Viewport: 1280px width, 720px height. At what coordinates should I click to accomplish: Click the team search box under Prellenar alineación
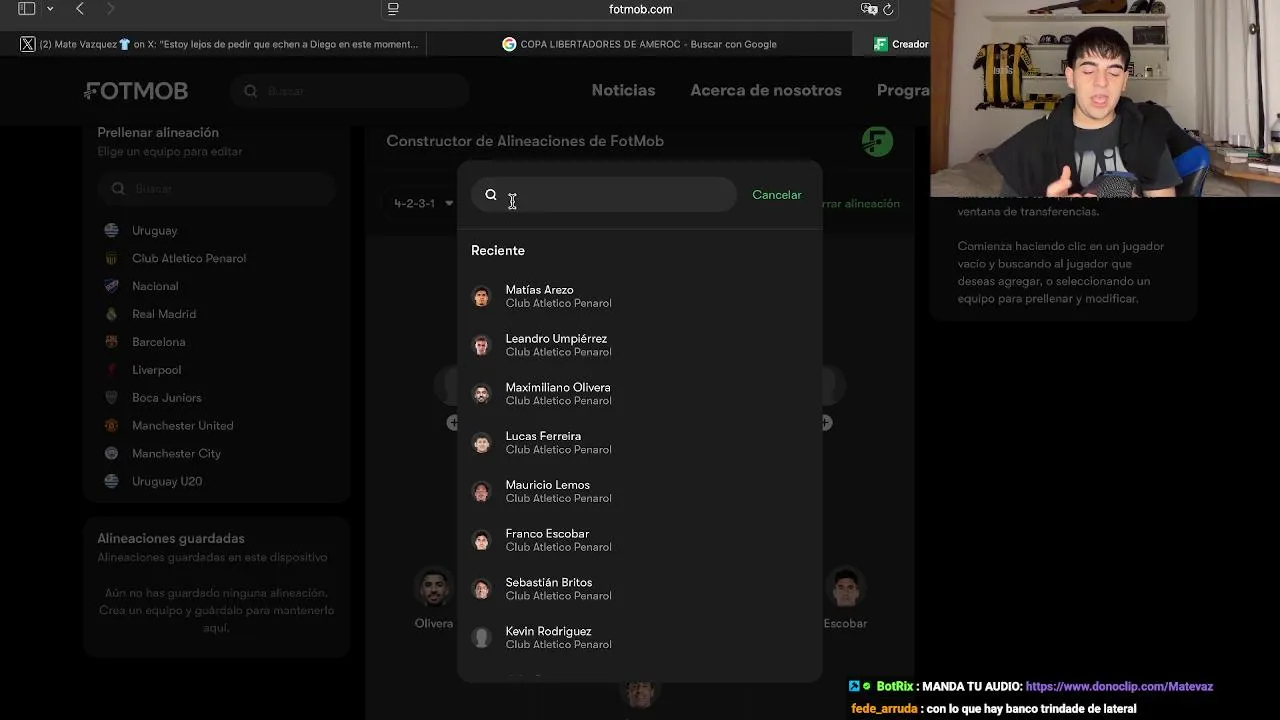tap(216, 188)
